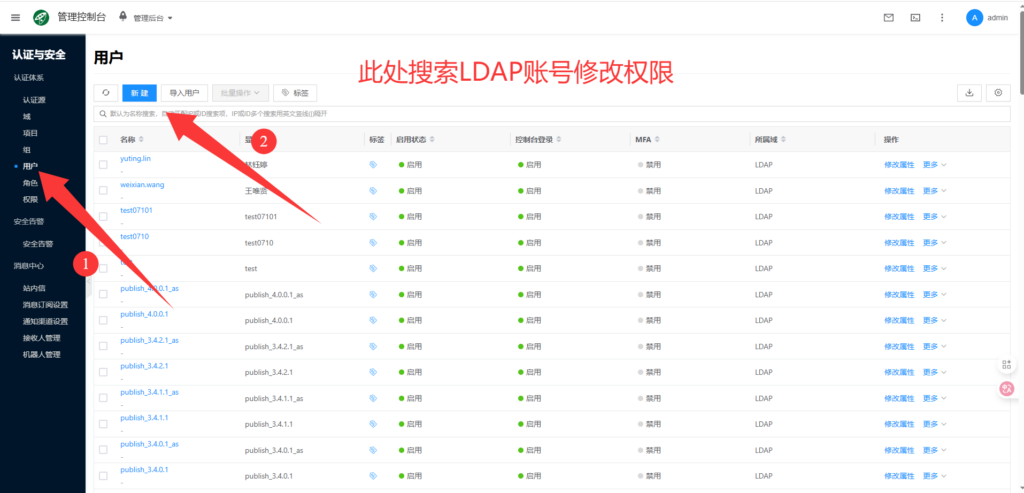Sort the table by 名称 column

pyautogui.click(x=141, y=139)
